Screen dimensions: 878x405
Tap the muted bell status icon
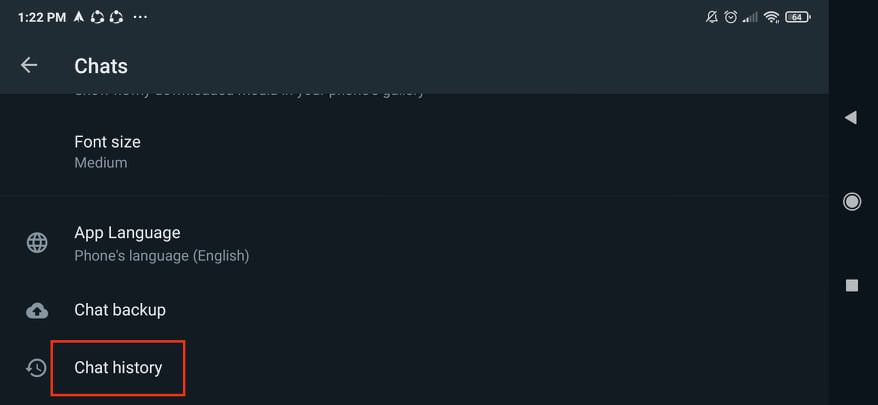pos(712,17)
